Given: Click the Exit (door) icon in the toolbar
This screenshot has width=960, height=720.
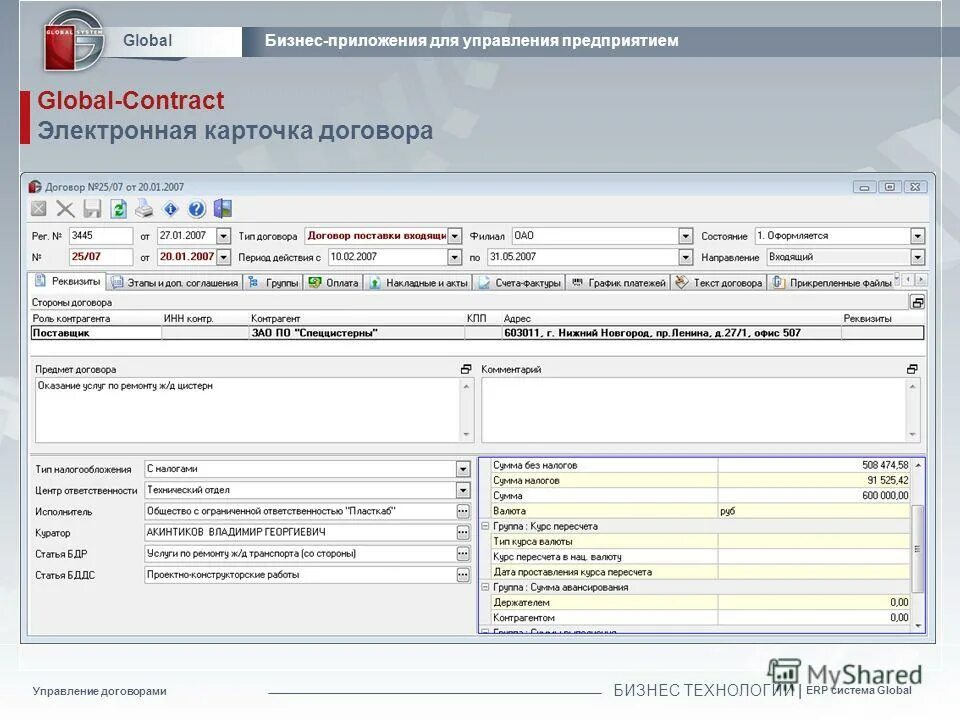Looking at the screenshot, I should pyautogui.click(x=222, y=208).
